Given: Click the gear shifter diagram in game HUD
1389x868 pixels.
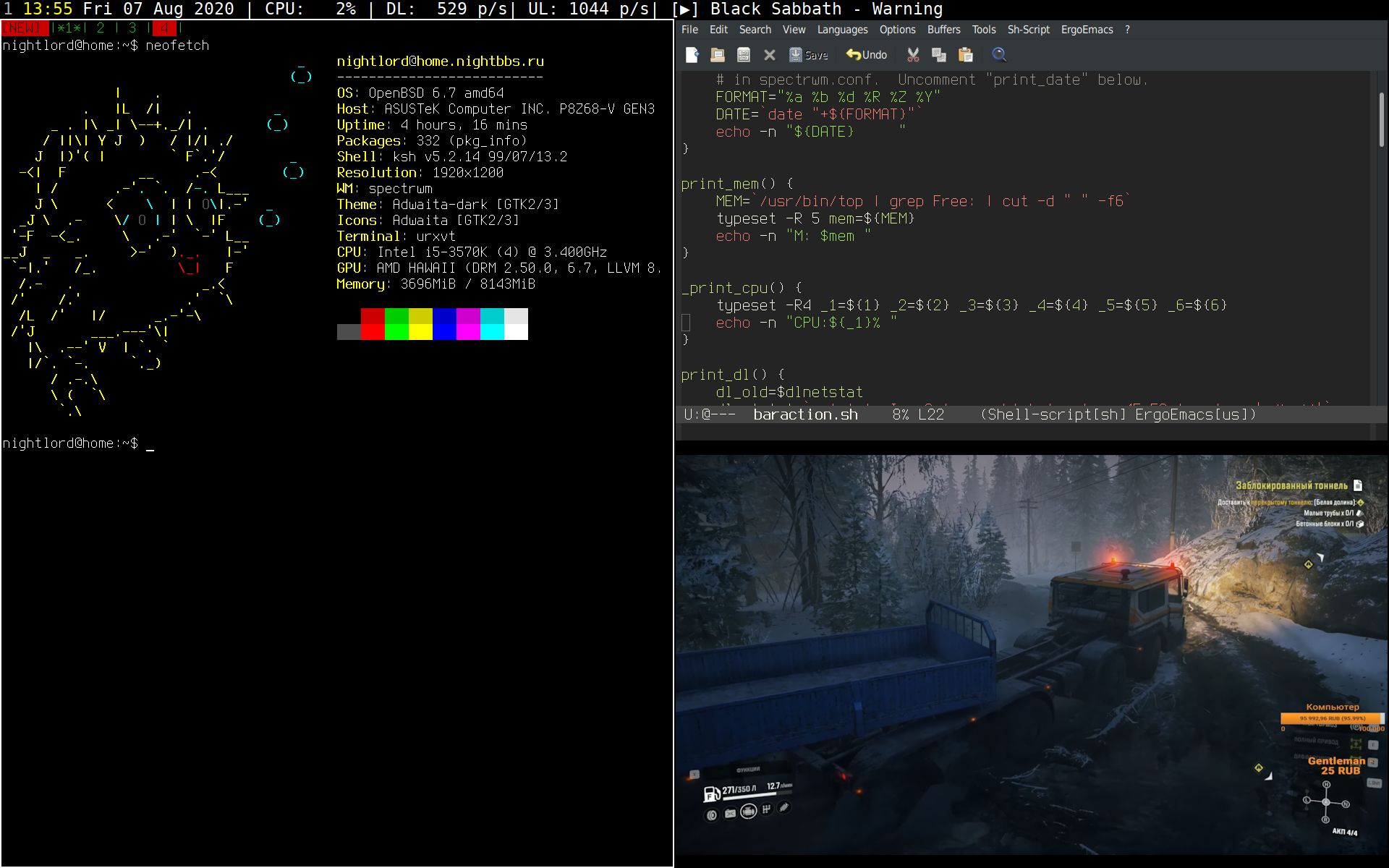Looking at the screenshot, I should point(1326,803).
